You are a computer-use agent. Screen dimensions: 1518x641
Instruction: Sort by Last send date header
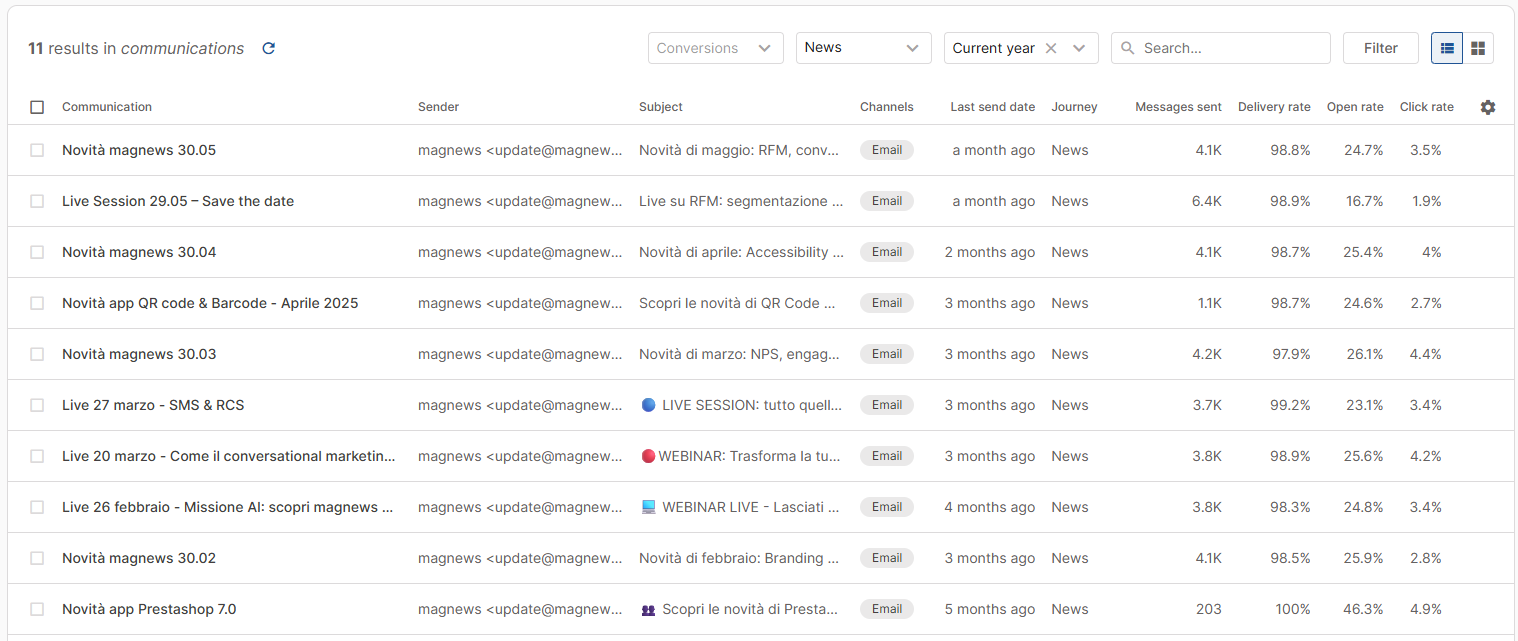992,107
